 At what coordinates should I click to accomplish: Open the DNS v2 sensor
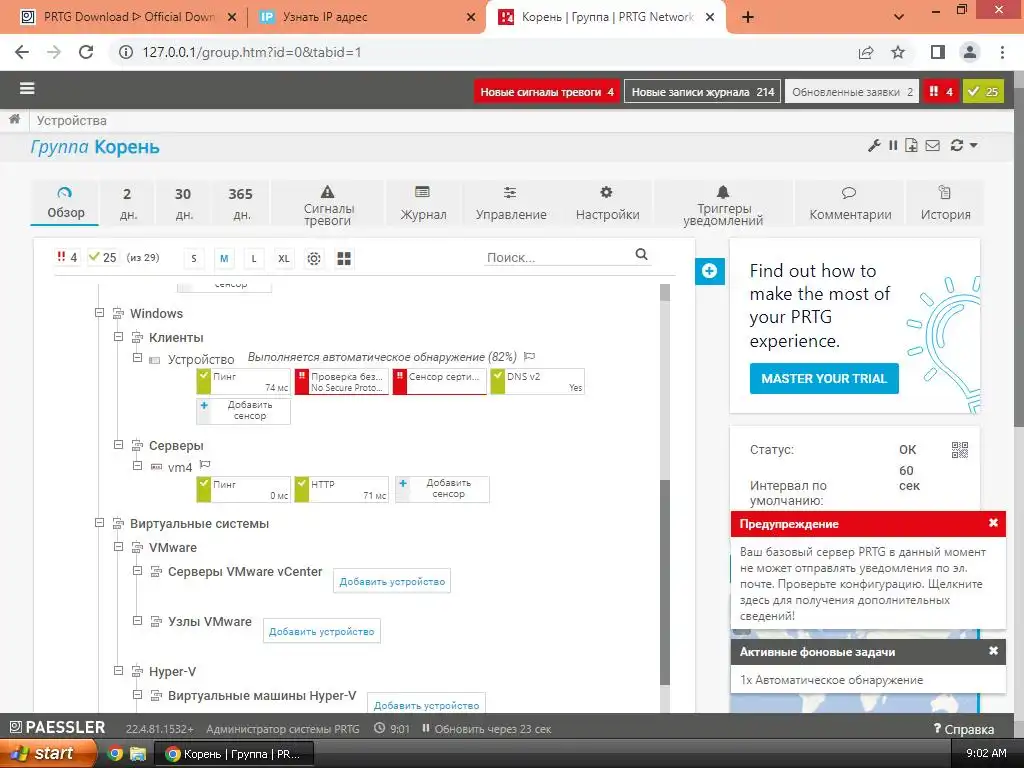(x=537, y=381)
